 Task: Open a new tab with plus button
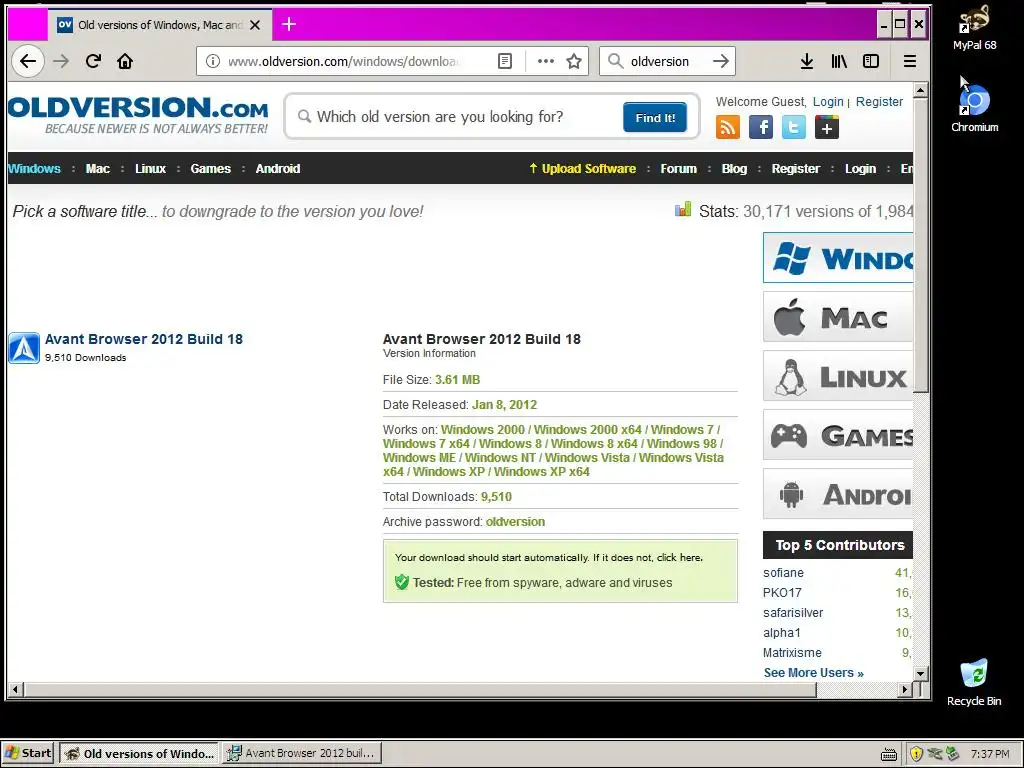pos(289,25)
